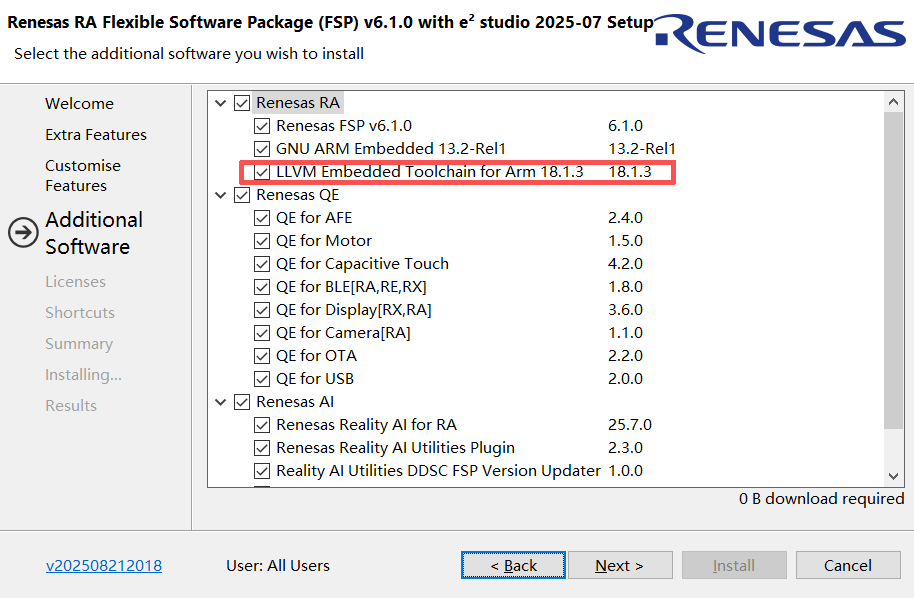Uncheck QE for AFE
This screenshot has width=914, height=598.
tap(262, 218)
